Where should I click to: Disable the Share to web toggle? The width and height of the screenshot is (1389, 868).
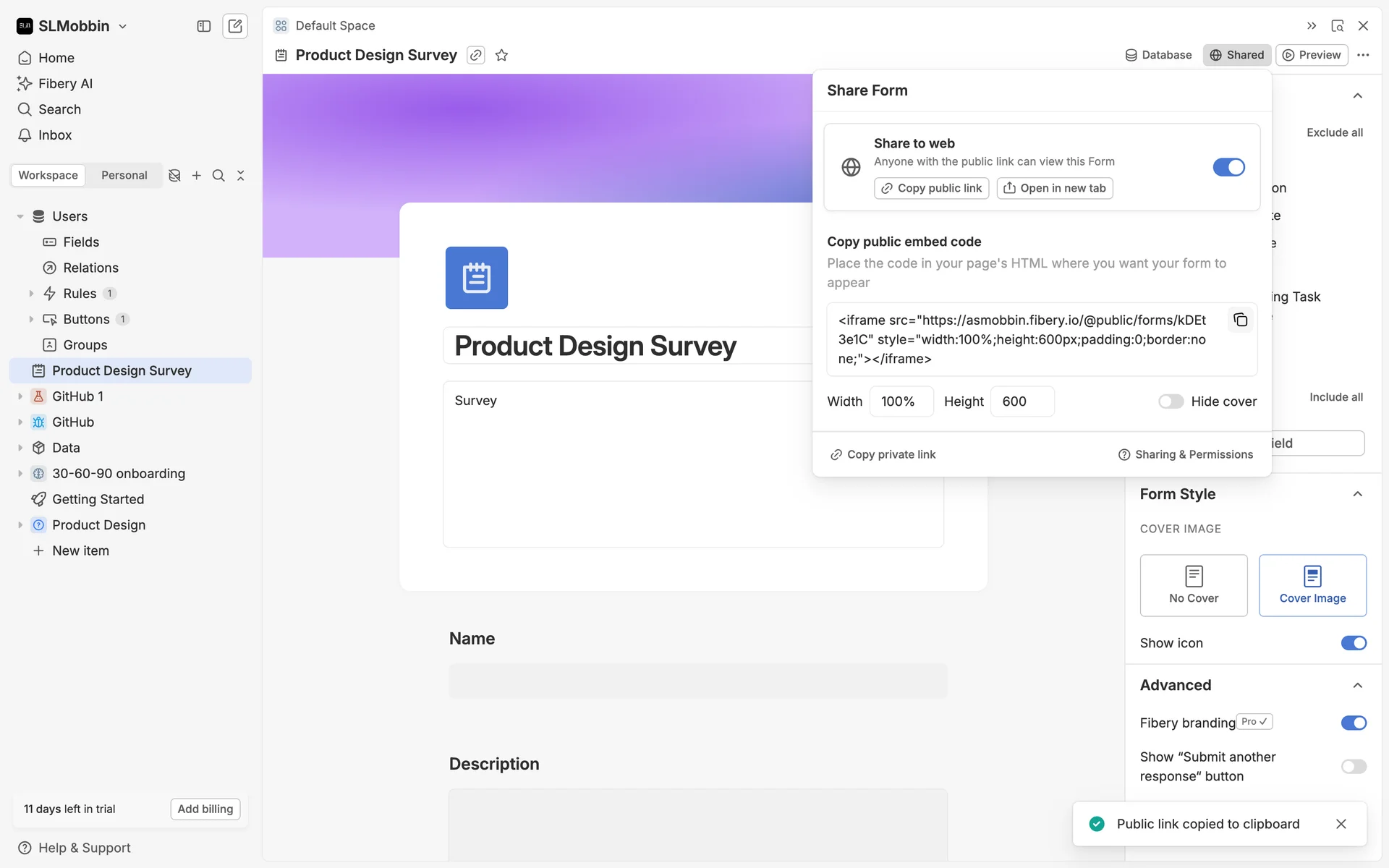[1228, 167]
